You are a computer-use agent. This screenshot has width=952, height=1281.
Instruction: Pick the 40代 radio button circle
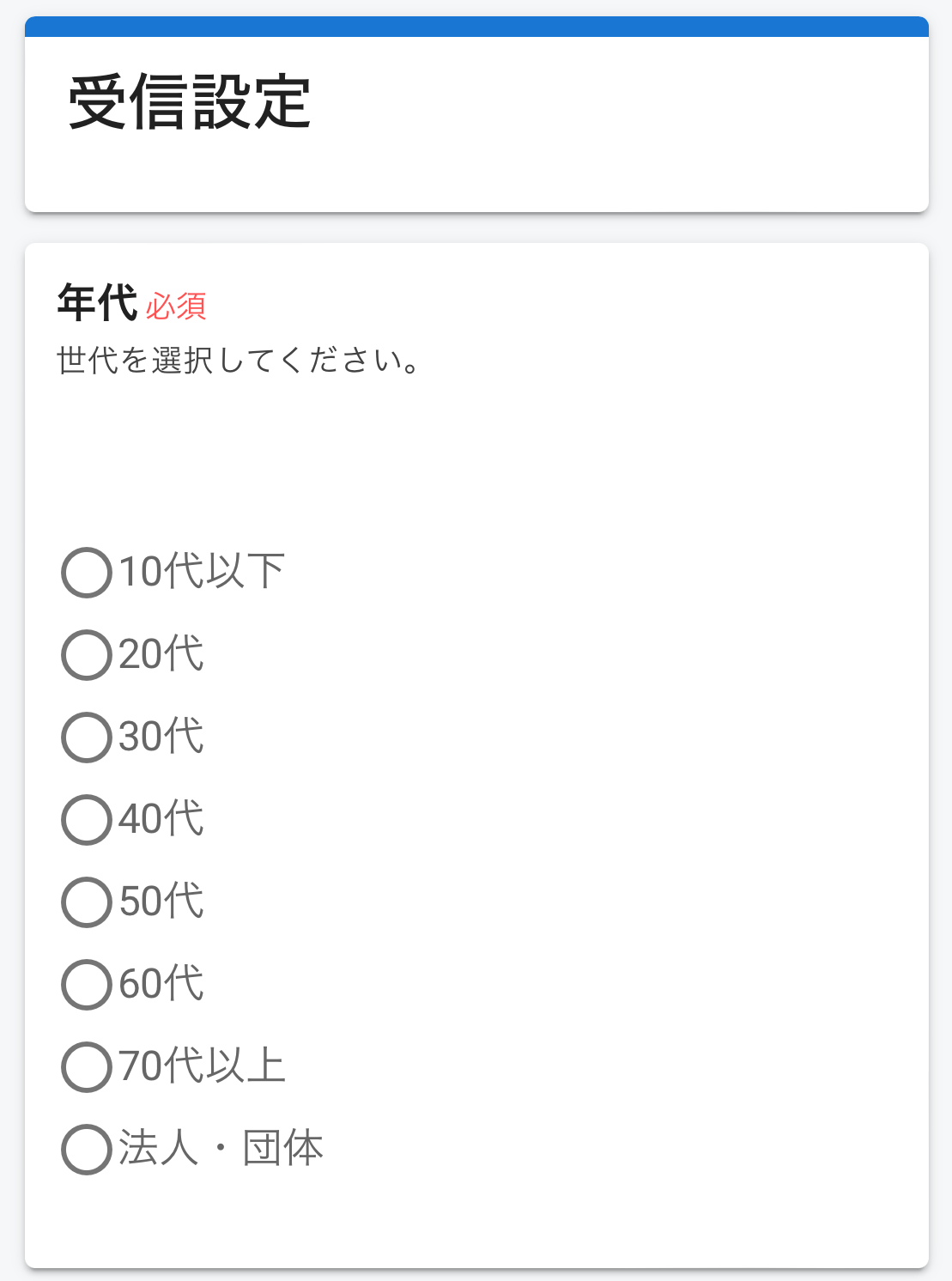(x=87, y=820)
